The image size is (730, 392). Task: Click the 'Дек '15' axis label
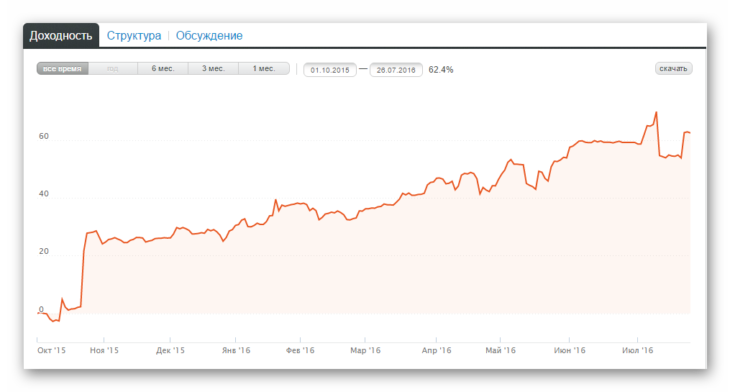click(170, 350)
